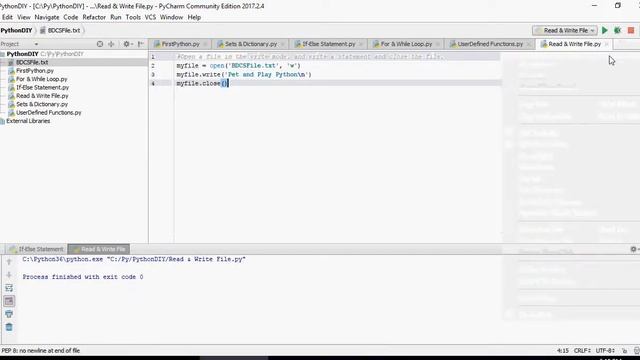
Task: Open the VCS menu
Action: [150, 17]
